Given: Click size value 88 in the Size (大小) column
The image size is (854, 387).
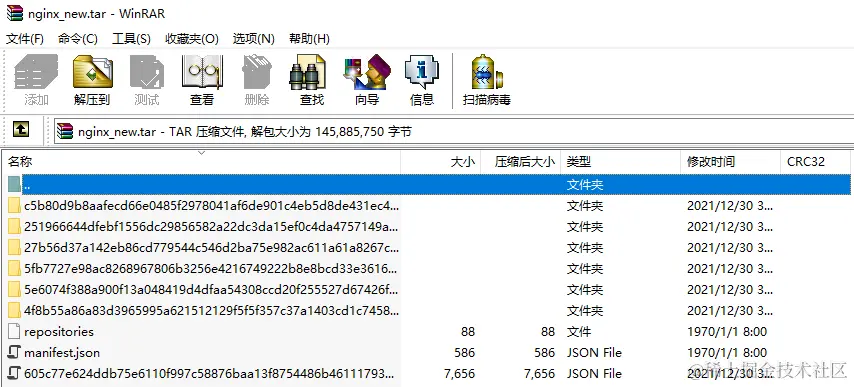Looking at the screenshot, I should pos(467,331).
